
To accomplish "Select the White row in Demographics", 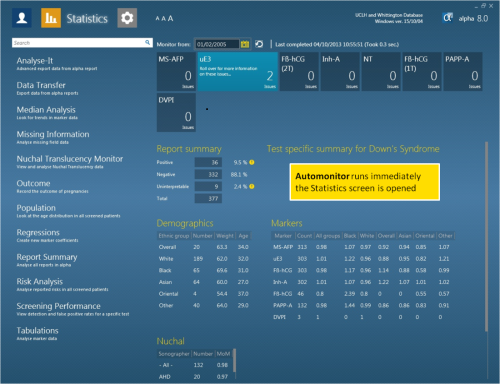I will click(x=204, y=259).
